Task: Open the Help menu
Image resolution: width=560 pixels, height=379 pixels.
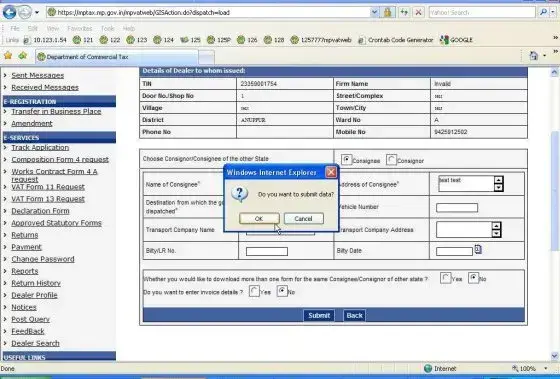Action: click(129, 28)
